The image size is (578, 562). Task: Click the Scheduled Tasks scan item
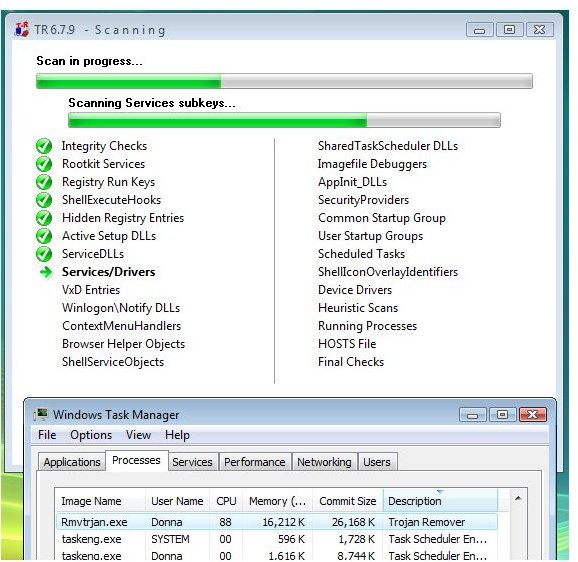click(361, 254)
